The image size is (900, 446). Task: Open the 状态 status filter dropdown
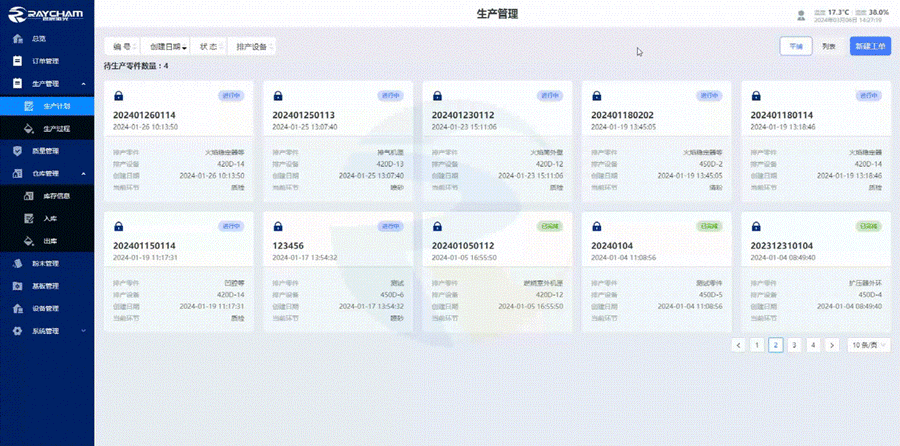[210, 46]
